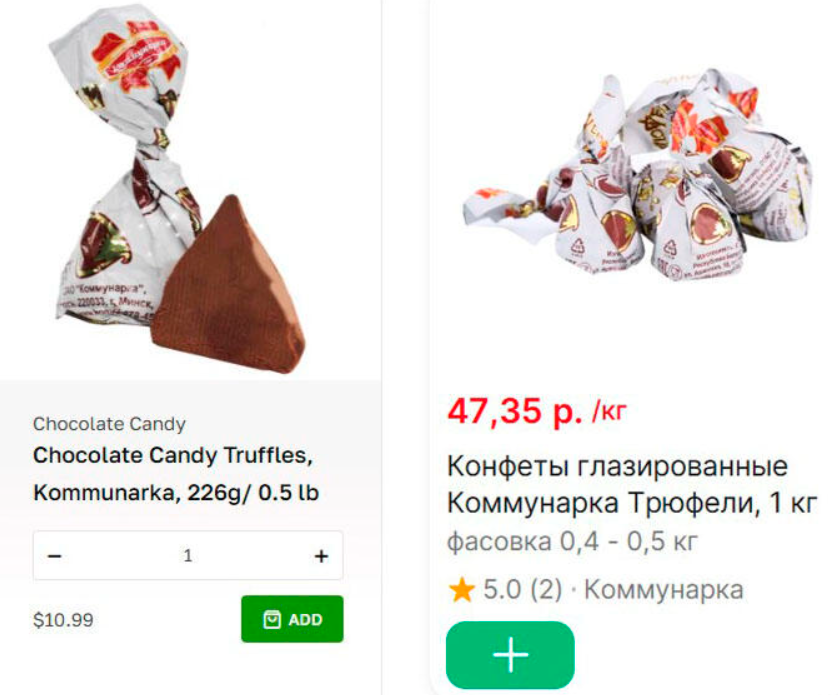
Task: Open the Коммунарка brand link
Action: click(x=664, y=590)
